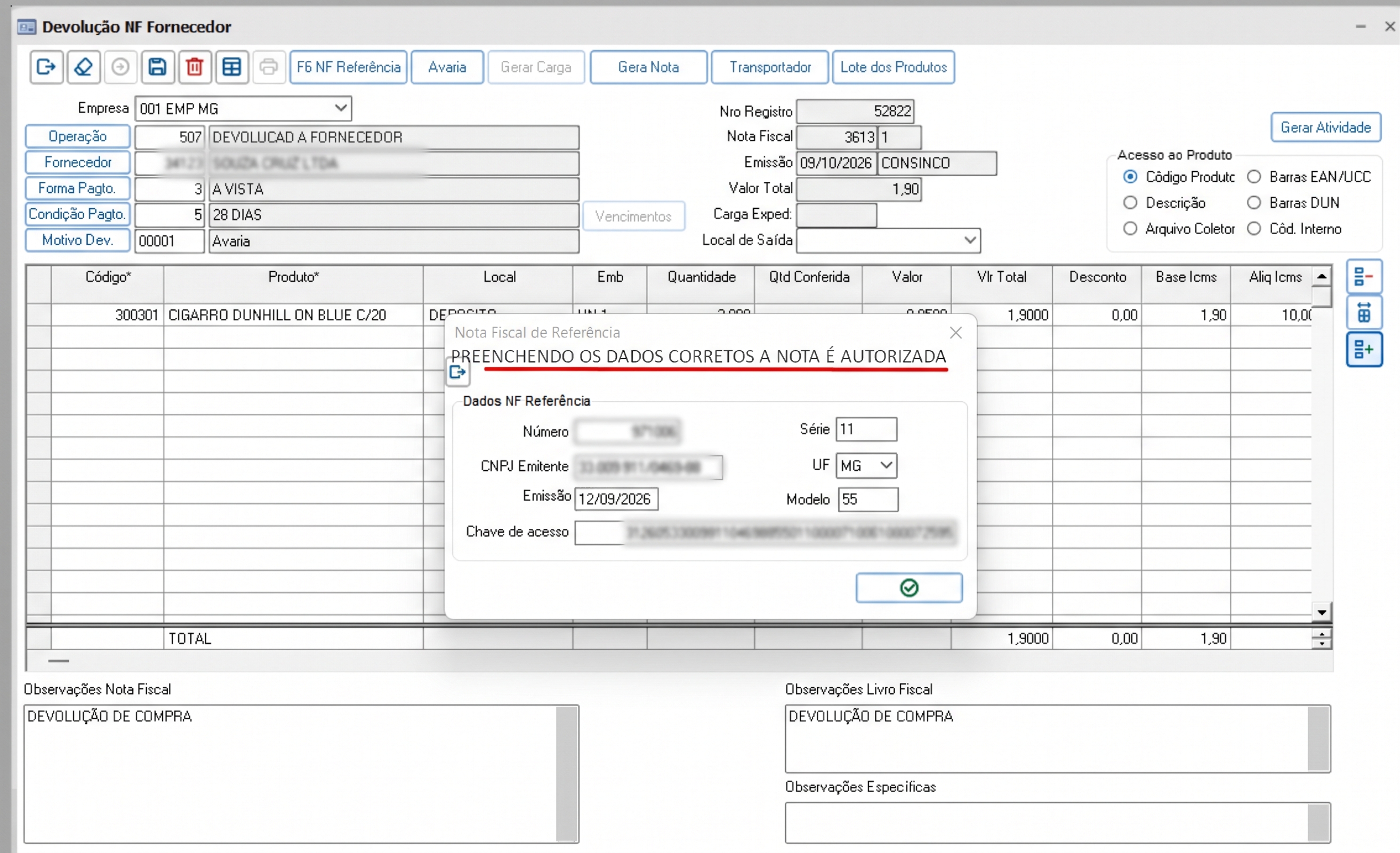Click the red trash delete icon
The image size is (1400, 853).
(195, 67)
